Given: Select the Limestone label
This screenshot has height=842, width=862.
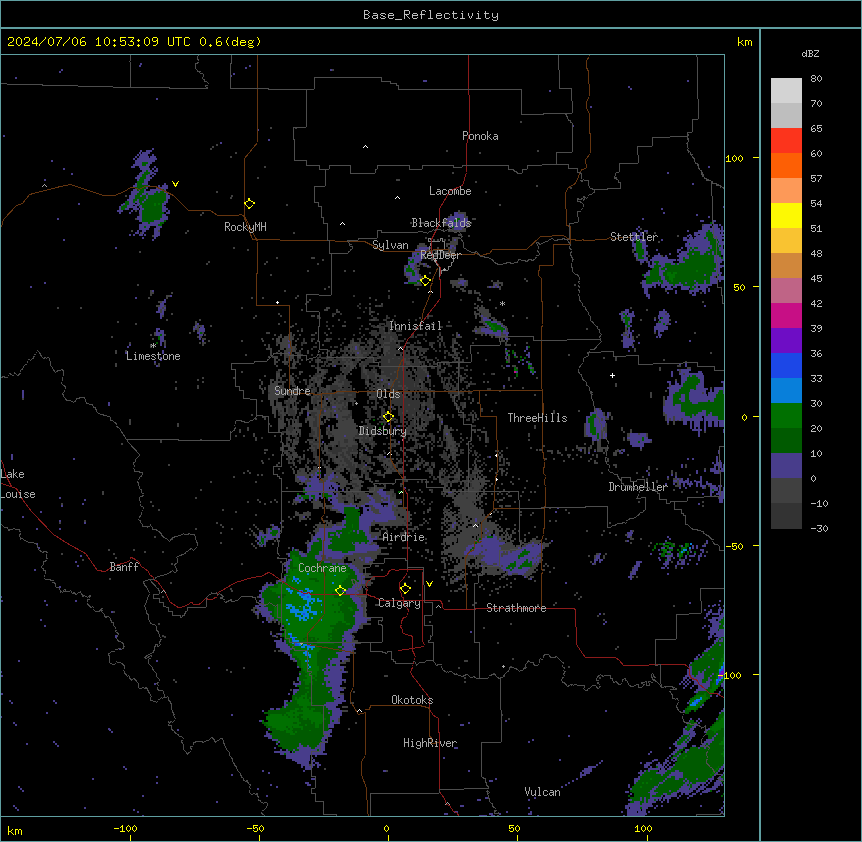Looking at the screenshot, I should 153,356.
